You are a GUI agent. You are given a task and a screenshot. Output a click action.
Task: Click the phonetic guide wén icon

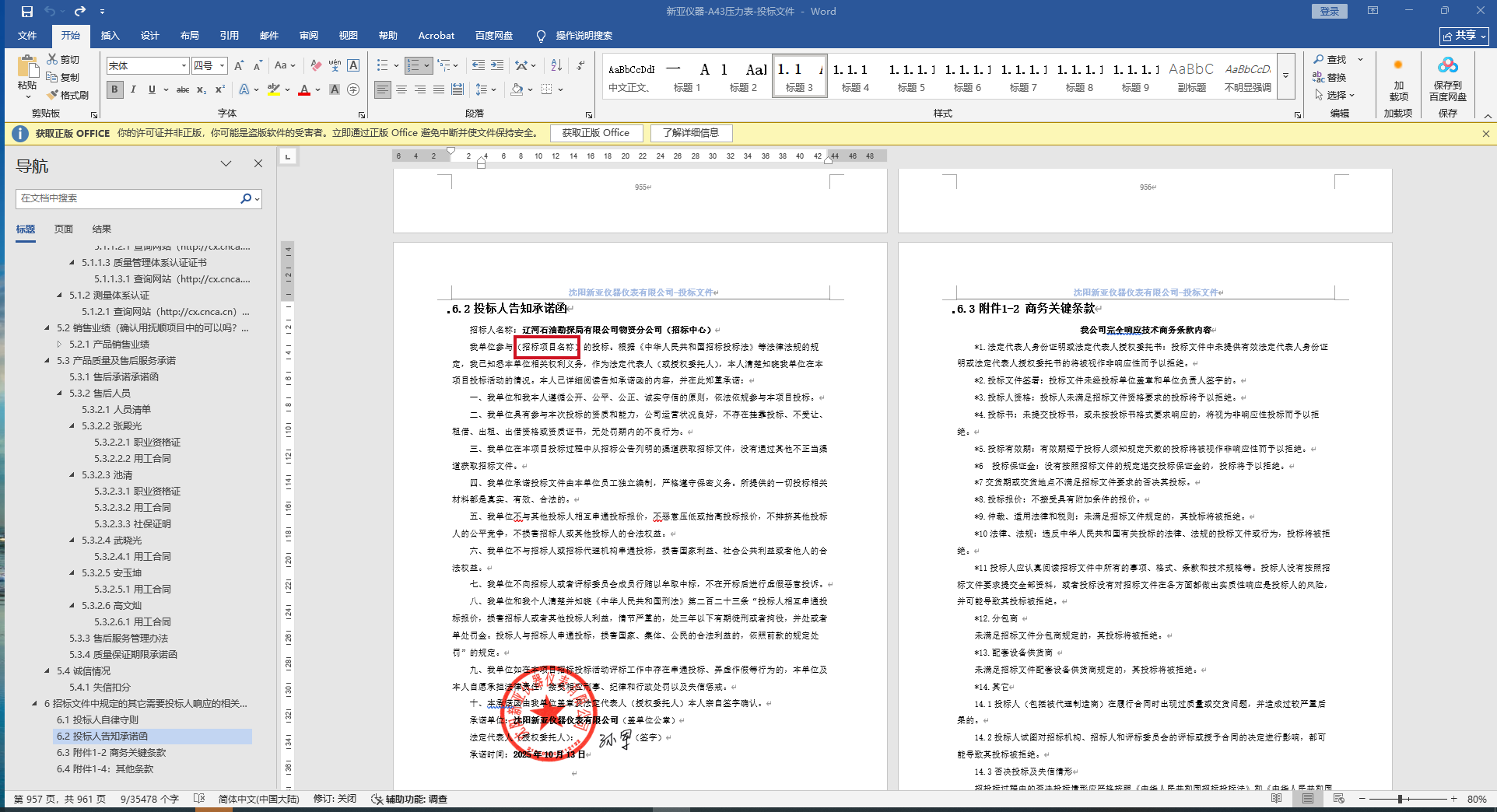tap(335, 65)
